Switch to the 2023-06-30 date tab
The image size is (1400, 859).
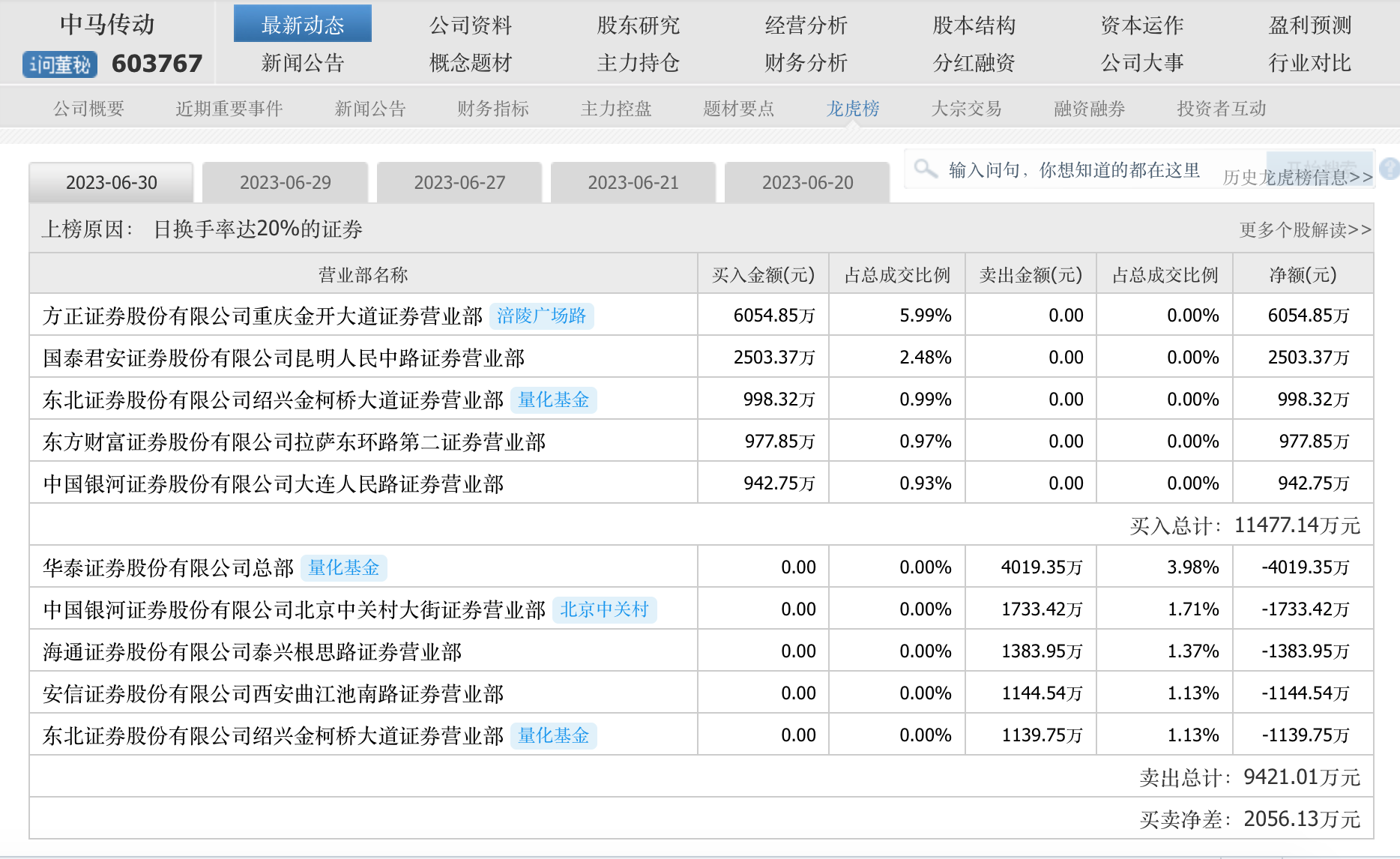[112, 182]
